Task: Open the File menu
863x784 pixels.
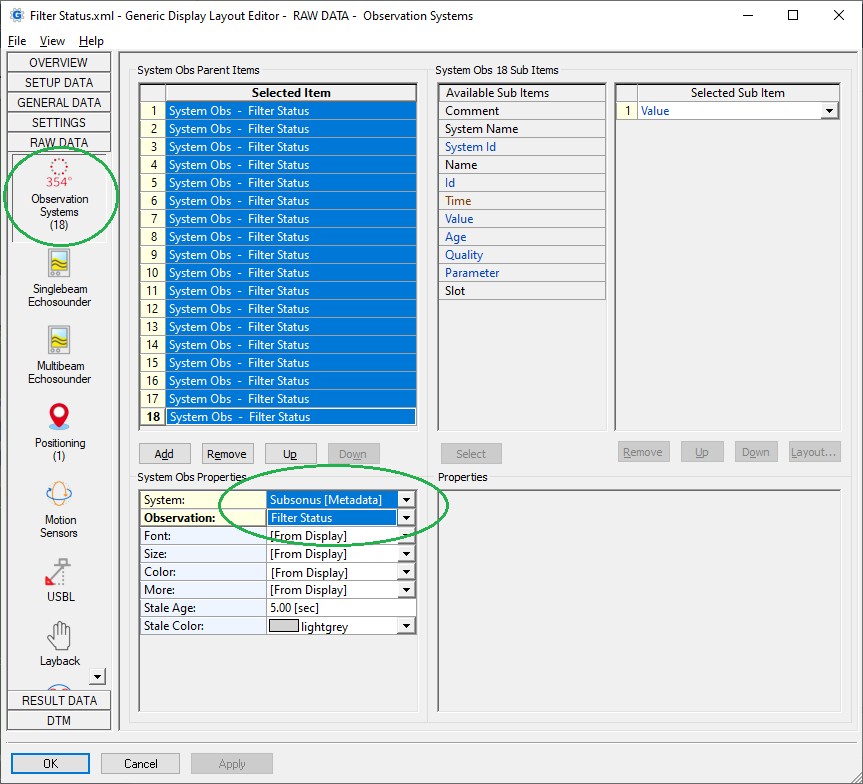Action: (17, 41)
